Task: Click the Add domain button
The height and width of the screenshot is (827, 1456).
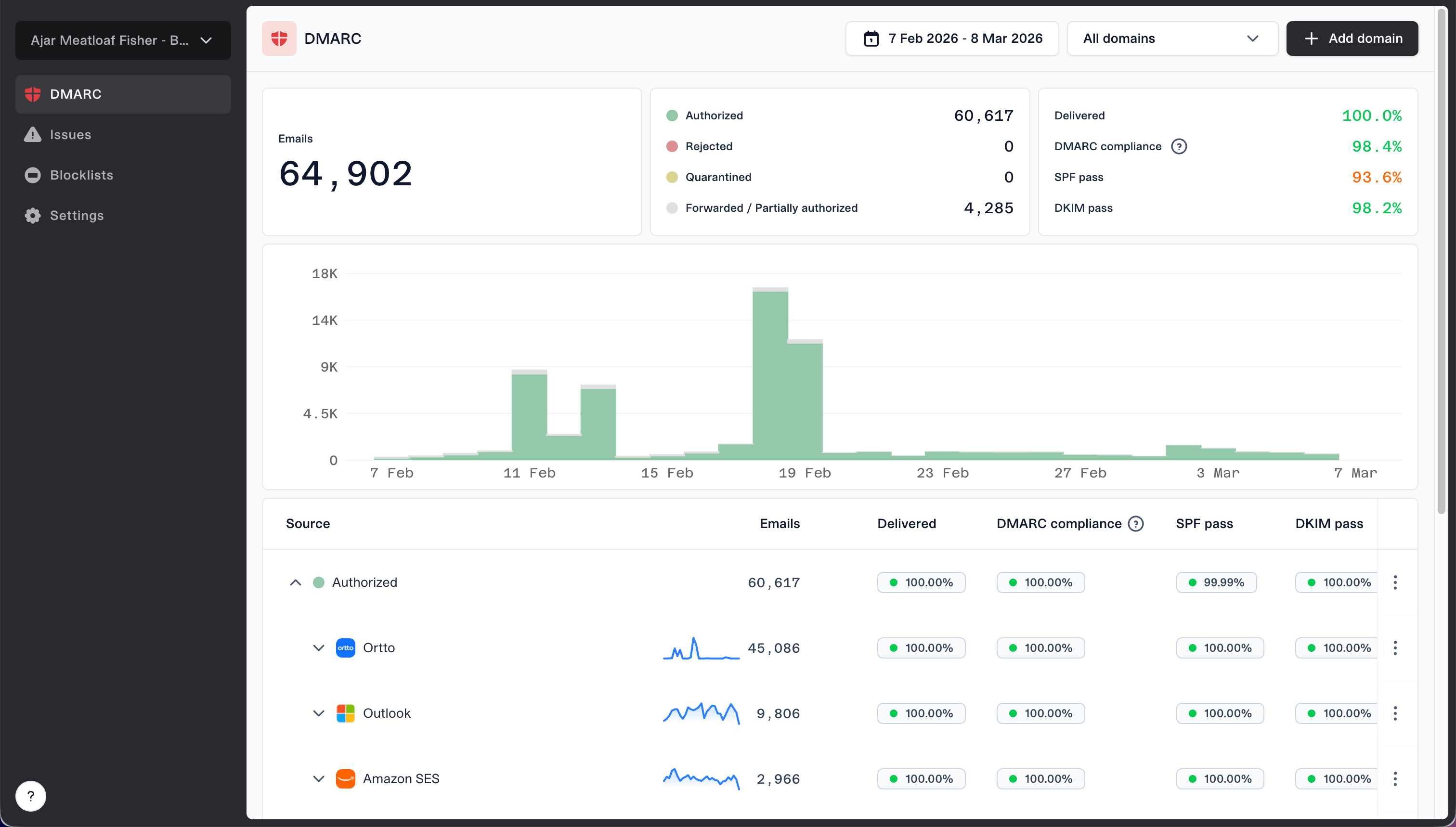Action: [1352, 39]
